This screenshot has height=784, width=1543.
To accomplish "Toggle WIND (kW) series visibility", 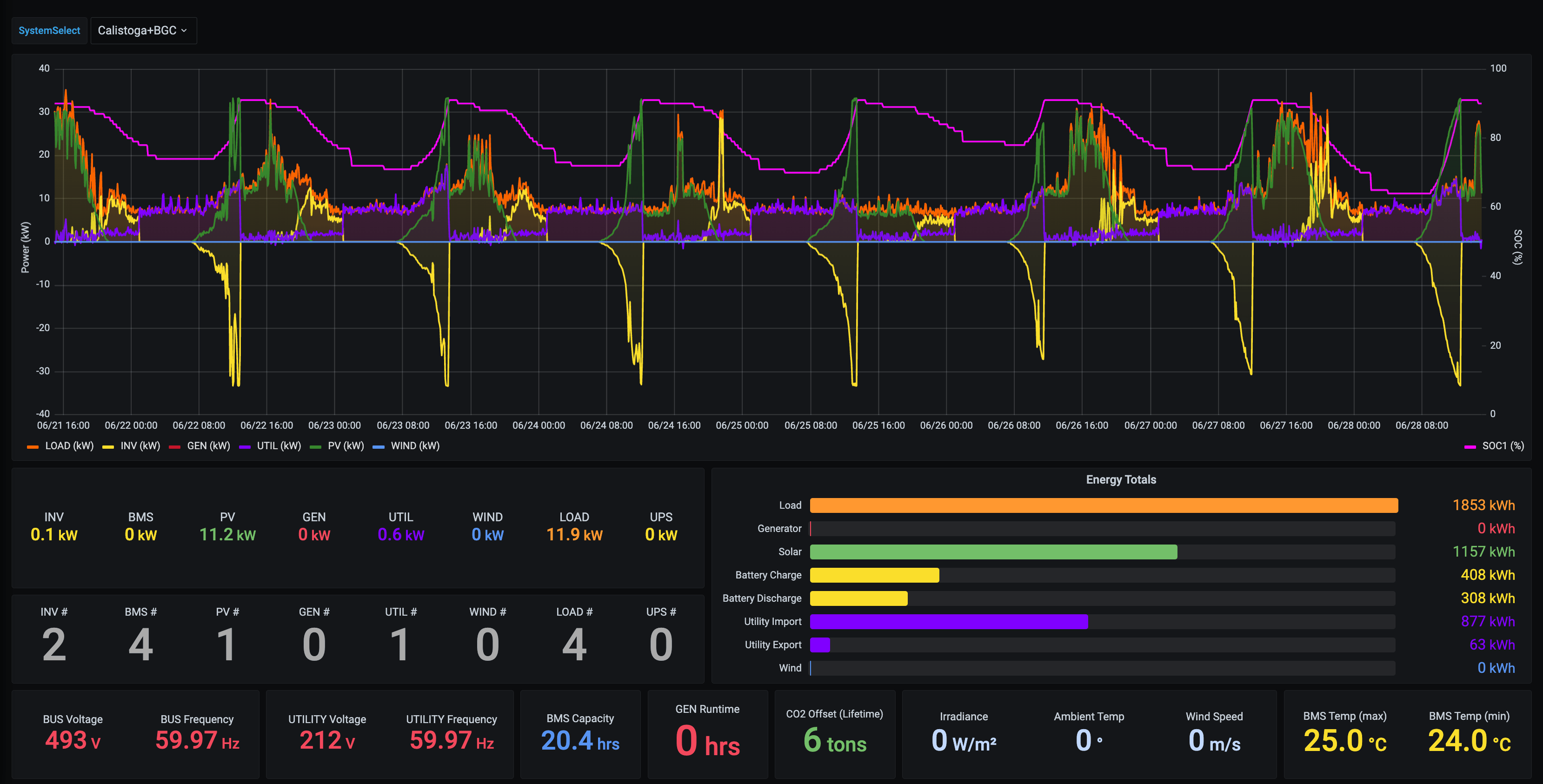I will 414,445.
